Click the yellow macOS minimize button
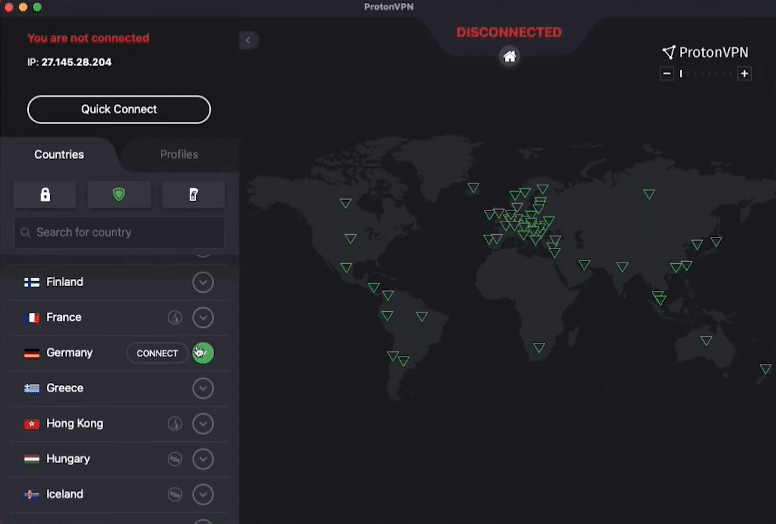 pyautogui.click(x=23, y=7)
